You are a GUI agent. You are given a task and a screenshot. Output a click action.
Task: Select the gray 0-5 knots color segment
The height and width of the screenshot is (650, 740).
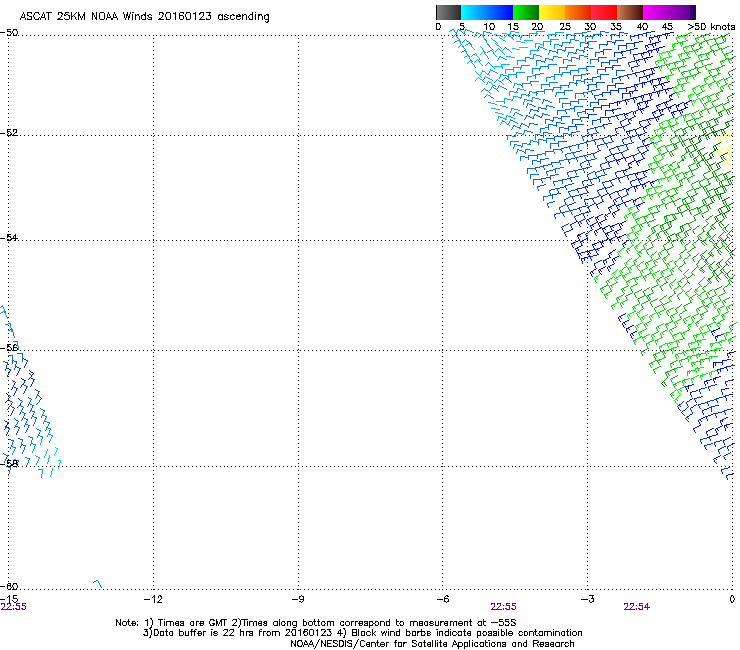[x=448, y=12]
